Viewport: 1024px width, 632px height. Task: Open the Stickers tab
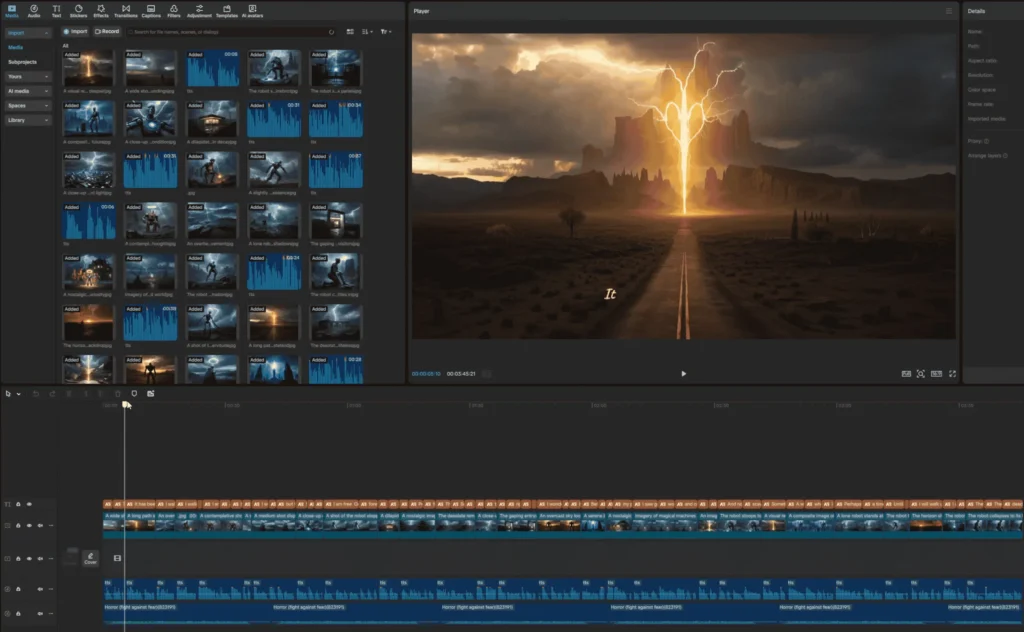pyautogui.click(x=78, y=11)
